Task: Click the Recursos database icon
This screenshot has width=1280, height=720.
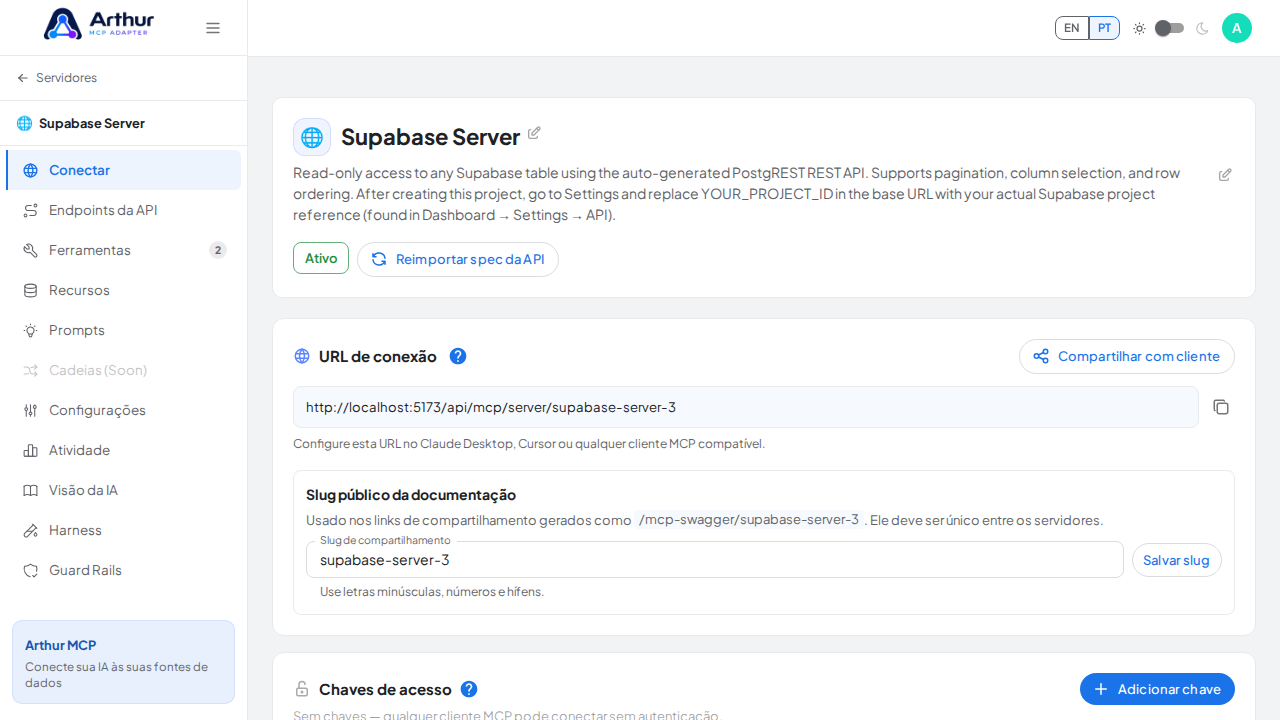Action: (x=31, y=290)
